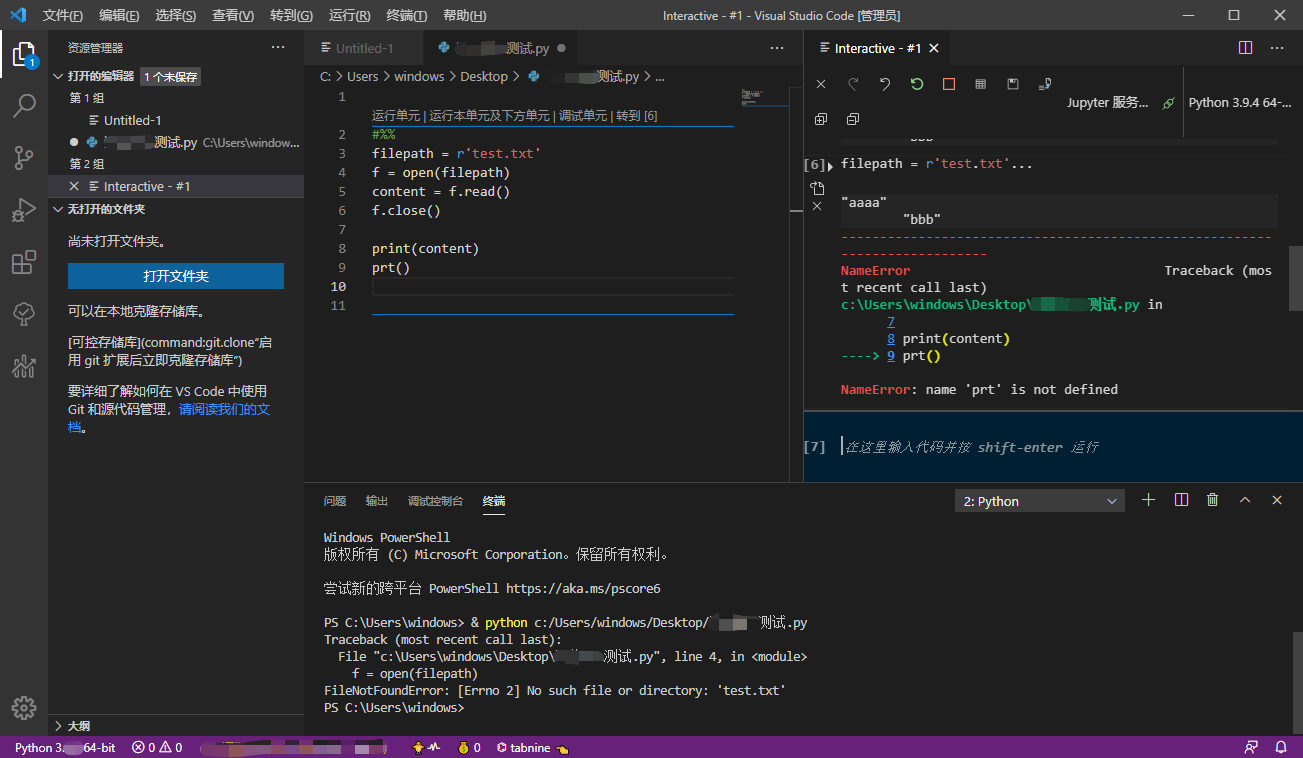The width and height of the screenshot is (1303, 758).
Task: Open the Search view in activity bar
Action: point(24,105)
